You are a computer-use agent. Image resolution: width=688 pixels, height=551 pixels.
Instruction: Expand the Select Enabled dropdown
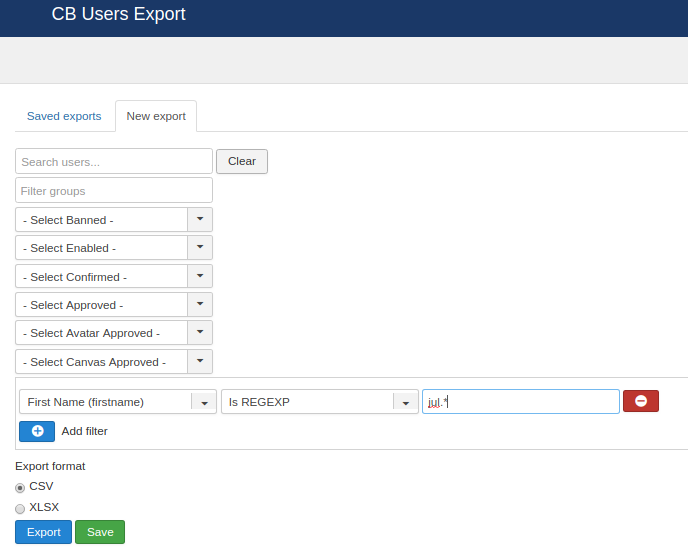(x=114, y=248)
